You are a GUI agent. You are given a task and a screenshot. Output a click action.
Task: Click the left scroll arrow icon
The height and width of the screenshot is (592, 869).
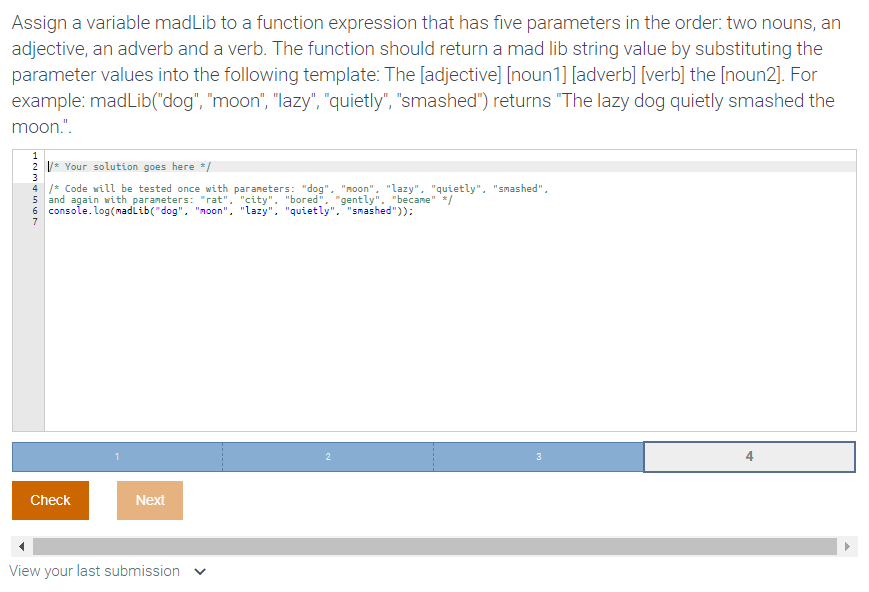pos(19,546)
